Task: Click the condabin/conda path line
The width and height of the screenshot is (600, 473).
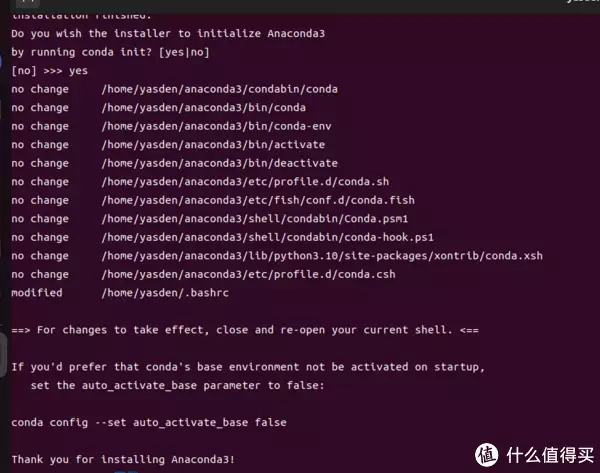Action: [220, 89]
